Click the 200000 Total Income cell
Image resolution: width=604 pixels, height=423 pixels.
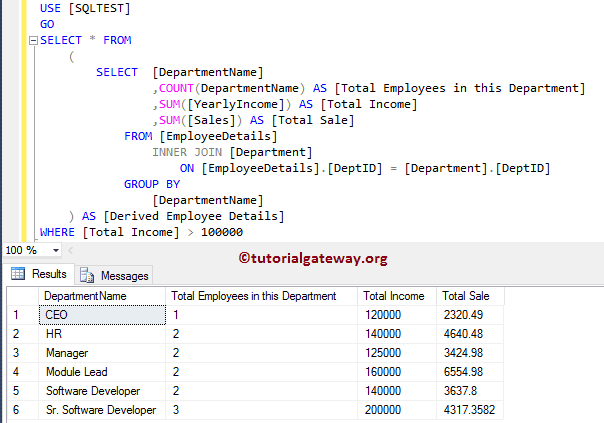click(383, 410)
